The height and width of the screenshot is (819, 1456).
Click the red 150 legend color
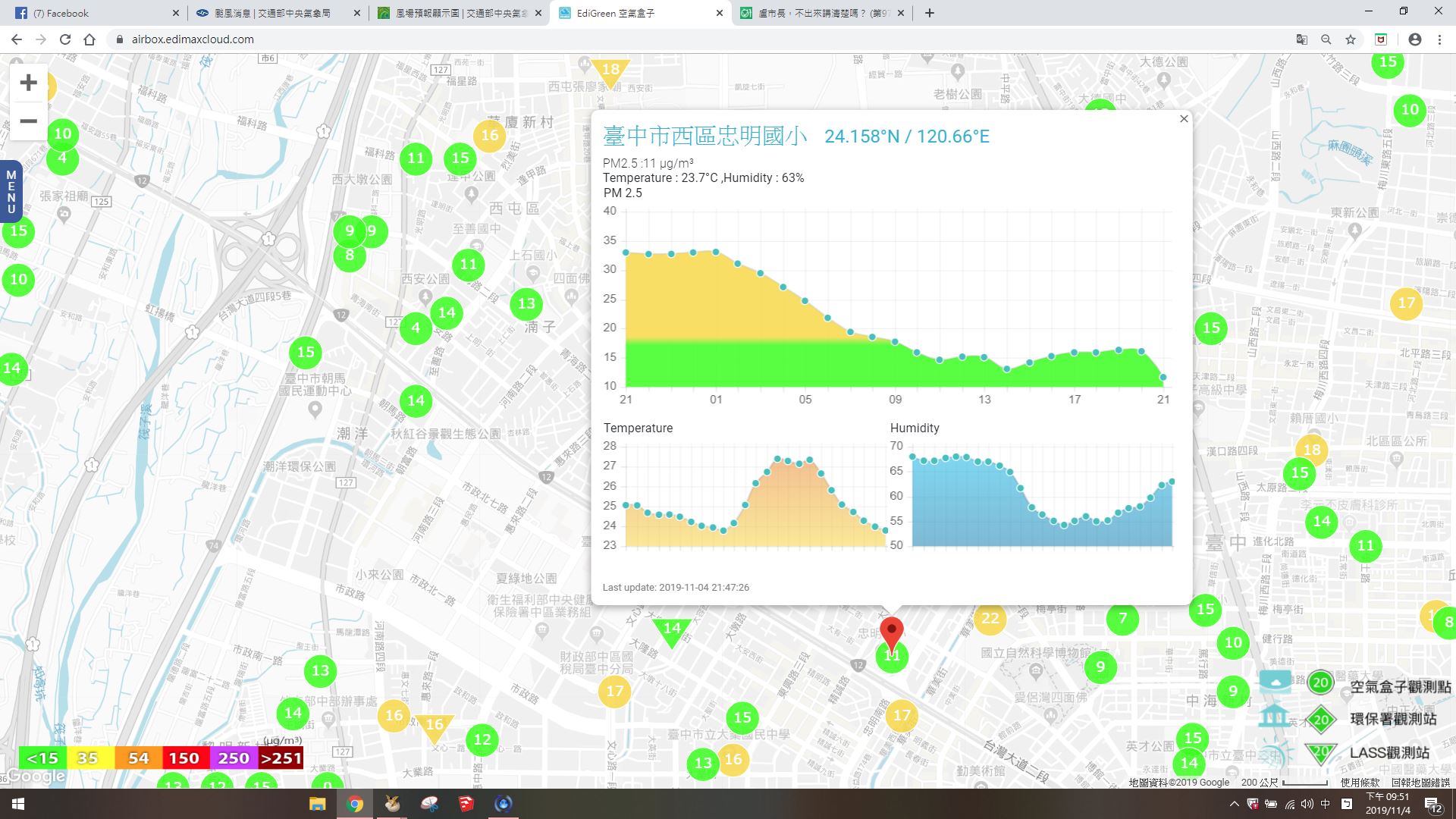184,758
